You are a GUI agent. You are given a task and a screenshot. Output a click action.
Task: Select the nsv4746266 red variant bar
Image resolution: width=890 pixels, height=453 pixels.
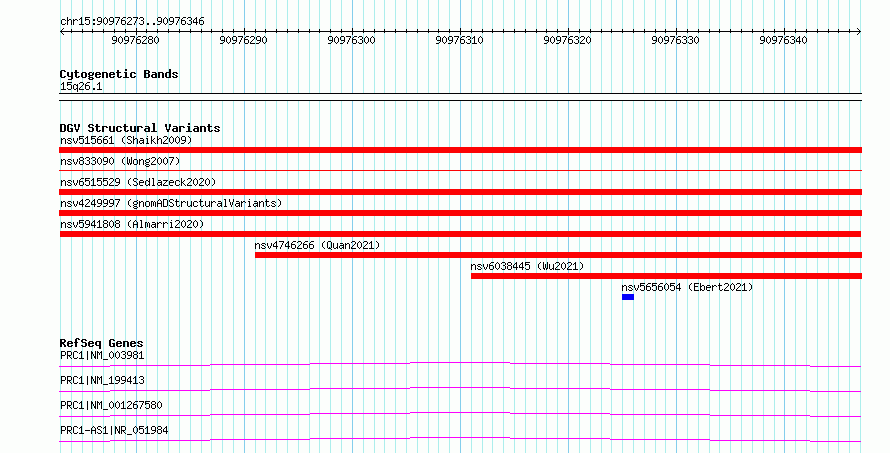click(559, 255)
